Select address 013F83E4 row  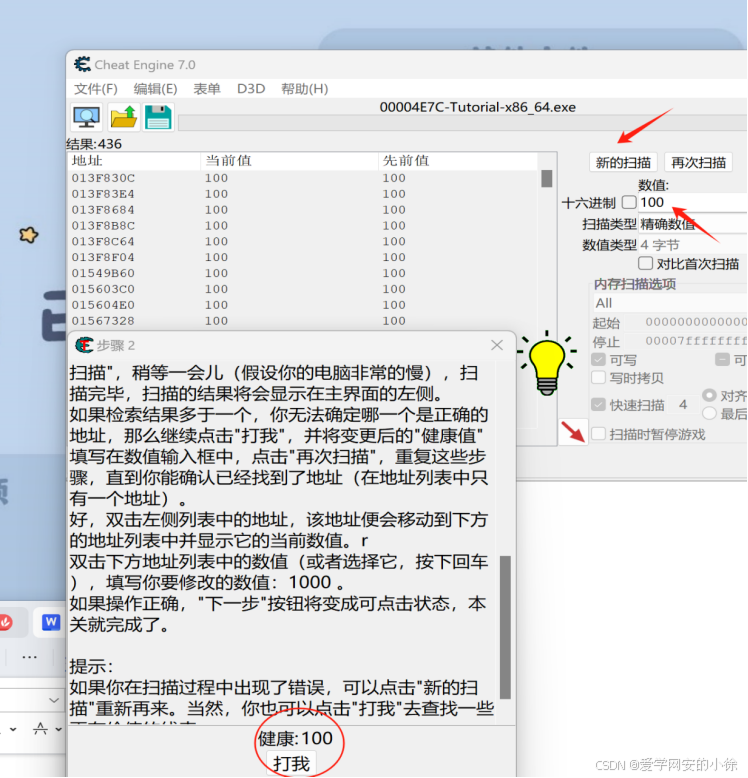(303, 194)
